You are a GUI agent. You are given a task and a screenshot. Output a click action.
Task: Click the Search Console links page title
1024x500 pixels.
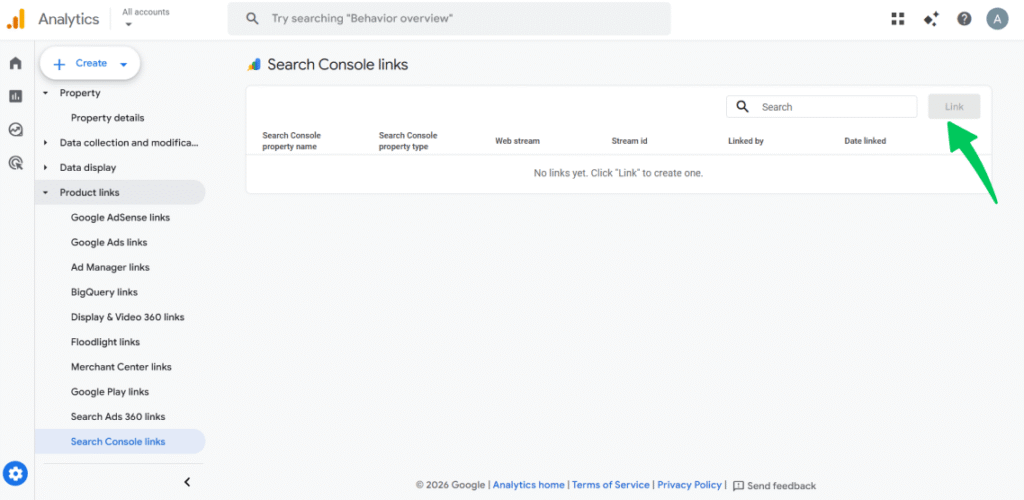(338, 65)
